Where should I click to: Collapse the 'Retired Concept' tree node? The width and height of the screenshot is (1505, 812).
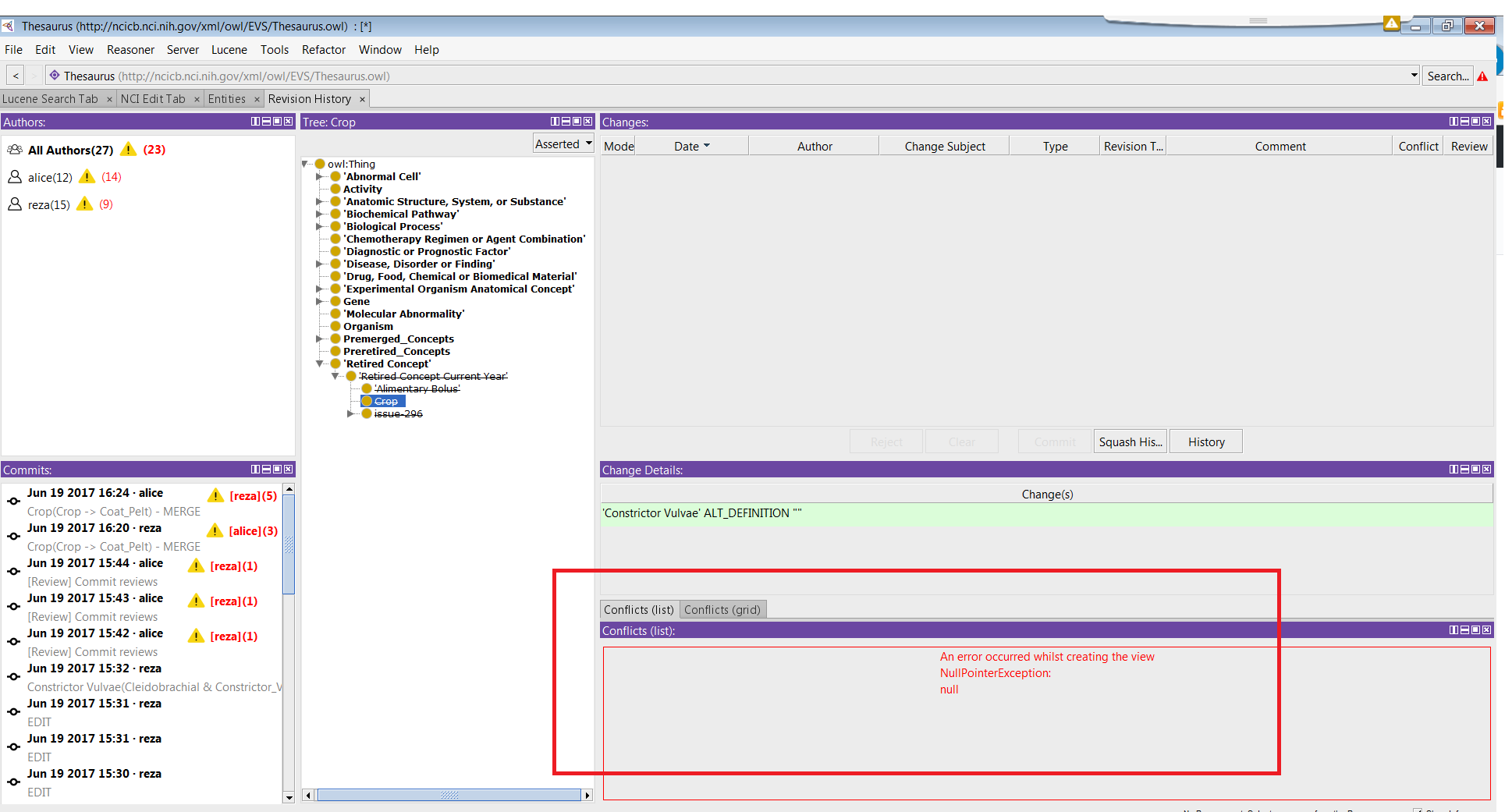click(x=319, y=364)
